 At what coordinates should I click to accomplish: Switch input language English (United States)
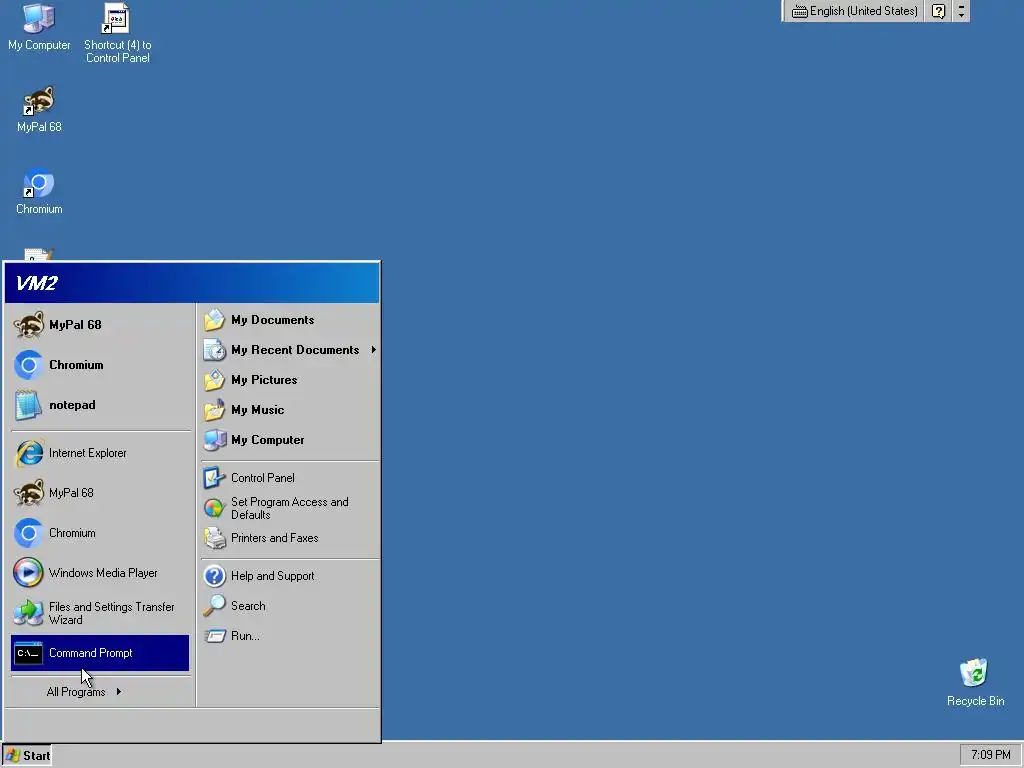point(855,11)
